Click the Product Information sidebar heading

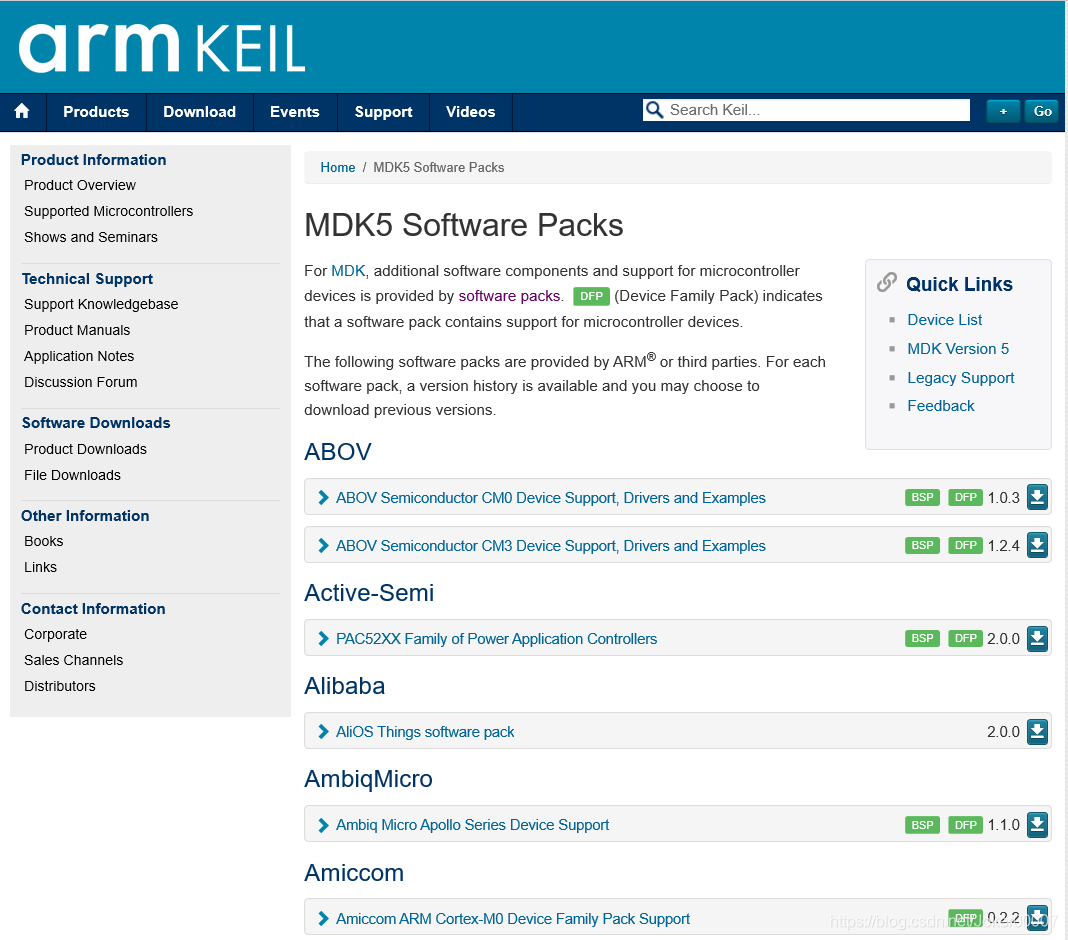pyautogui.click(x=93, y=159)
